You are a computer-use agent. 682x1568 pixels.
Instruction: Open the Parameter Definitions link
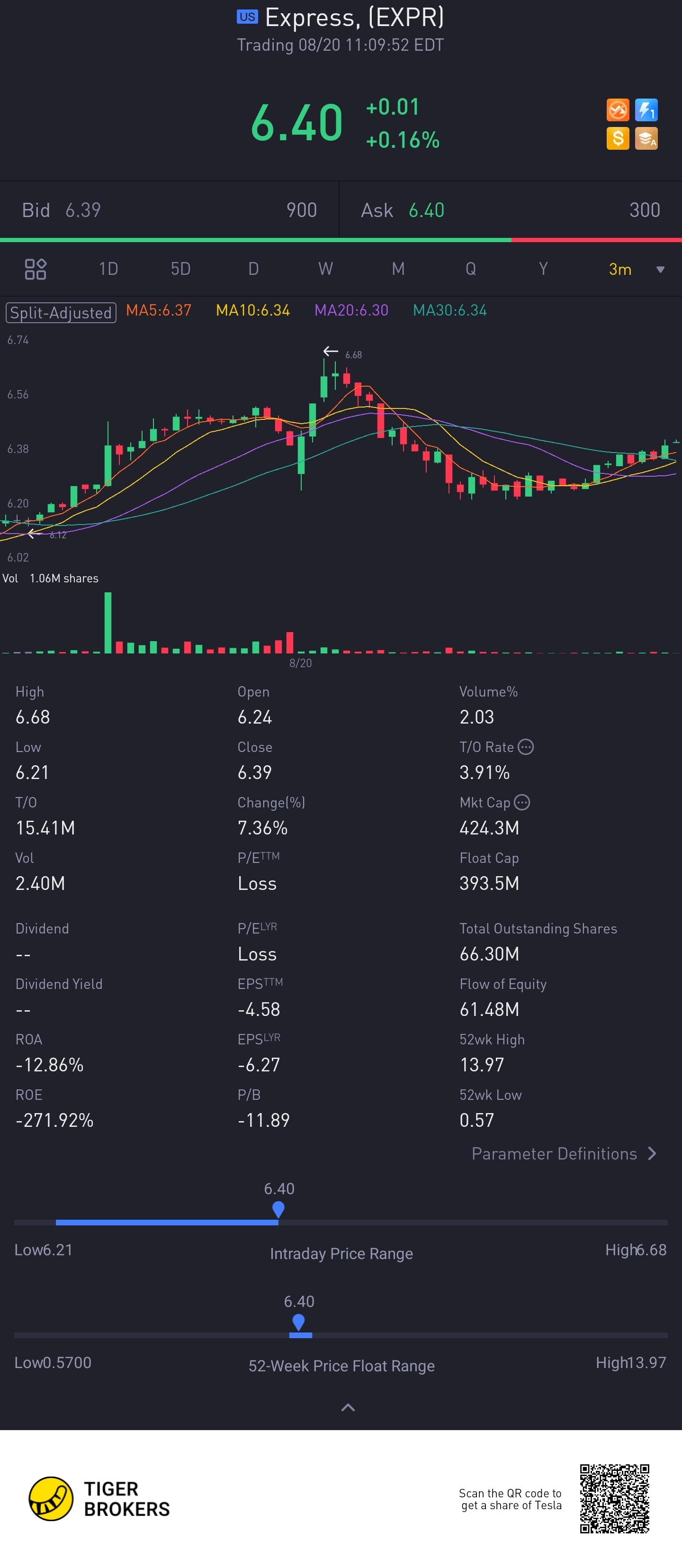pos(554,1153)
